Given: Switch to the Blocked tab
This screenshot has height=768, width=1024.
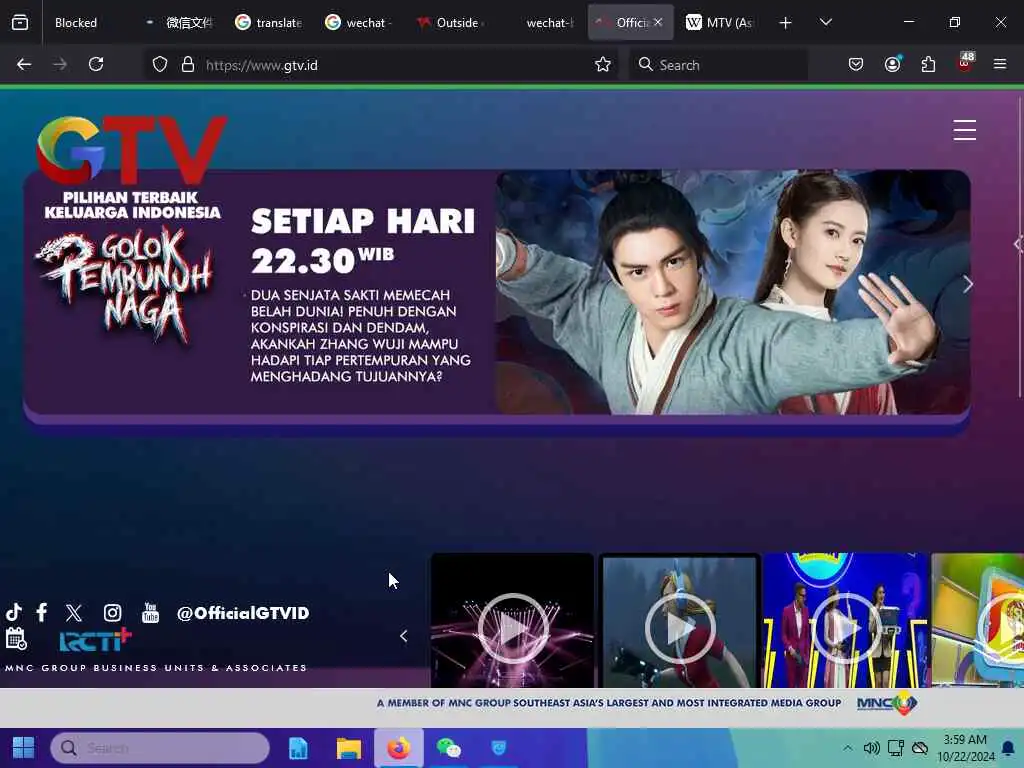Looking at the screenshot, I should pos(90,22).
